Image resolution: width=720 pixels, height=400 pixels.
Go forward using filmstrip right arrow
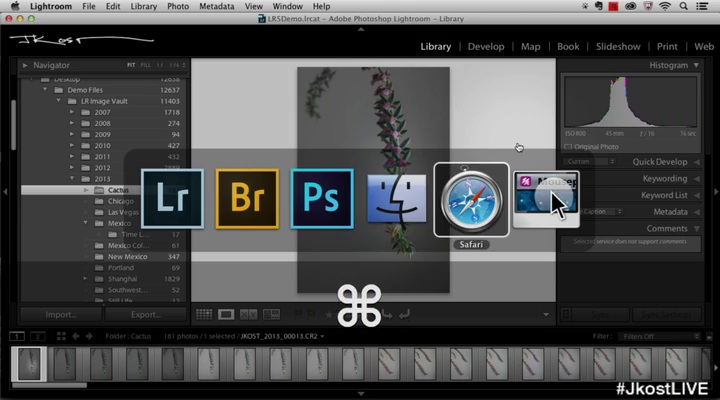pyautogui.click(x=89, y=336)
